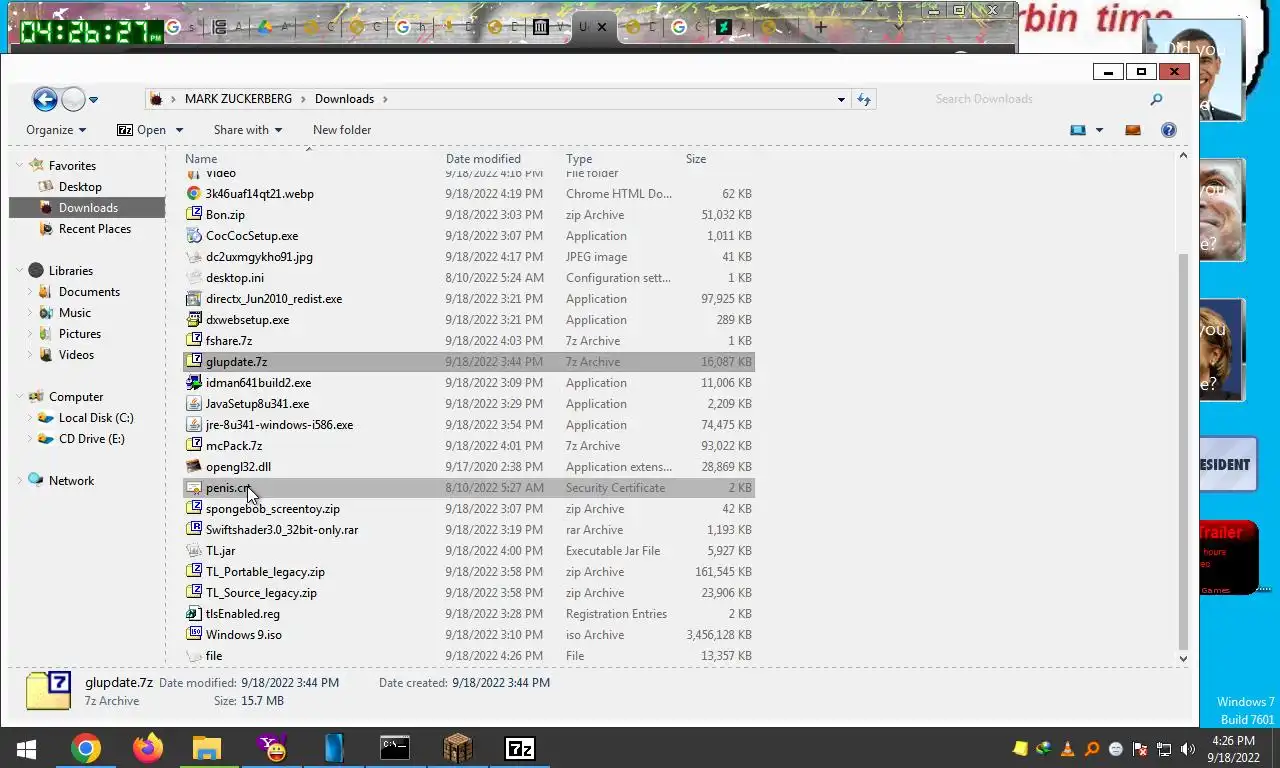
Task: Expand the arrow after Downloads breadcrumb
Action: [384, 99]
